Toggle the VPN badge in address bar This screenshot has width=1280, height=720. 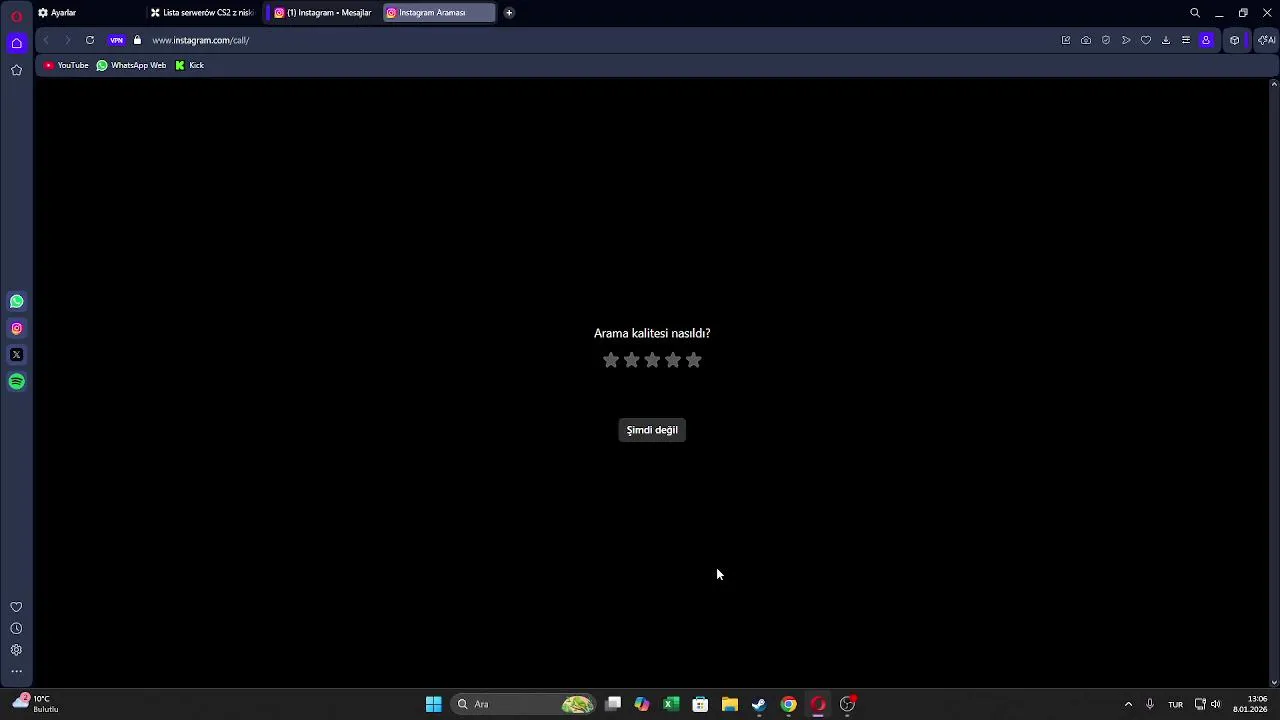pos(117,40)
